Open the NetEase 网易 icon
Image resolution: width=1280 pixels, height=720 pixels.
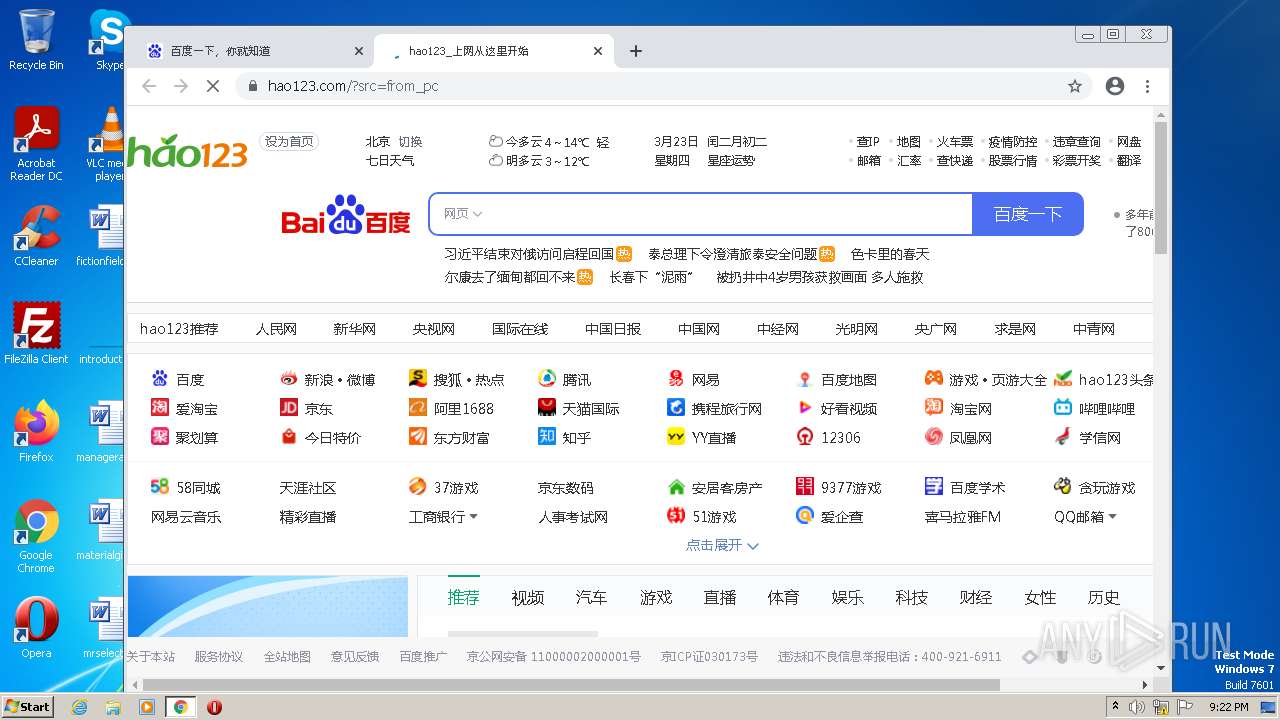pos(676,379)
